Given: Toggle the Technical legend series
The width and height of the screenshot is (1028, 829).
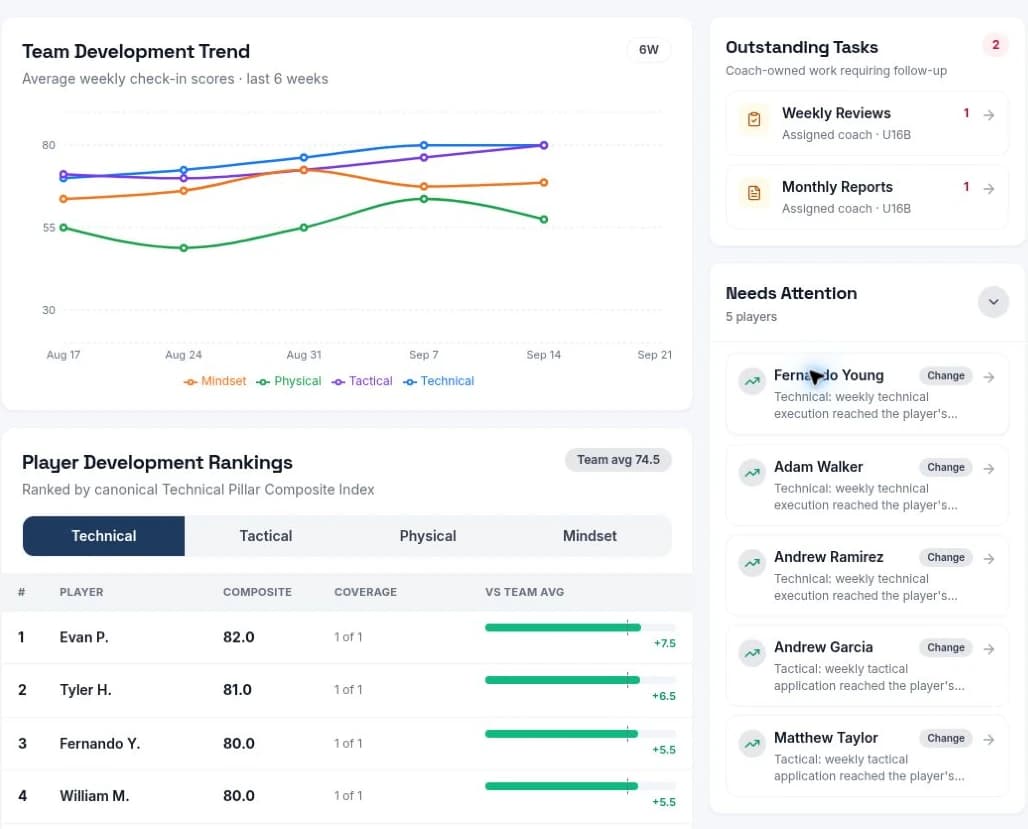Looking at the screenshot, I should [439, 381].
